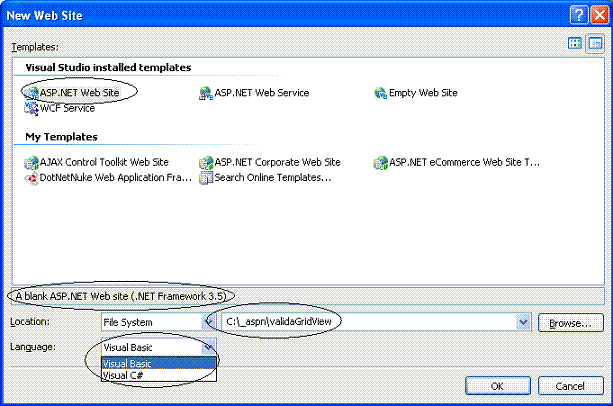The height and width of the screenshot is (406, 613).
Task: Click the Cancel button
Action: coord(570,386)
